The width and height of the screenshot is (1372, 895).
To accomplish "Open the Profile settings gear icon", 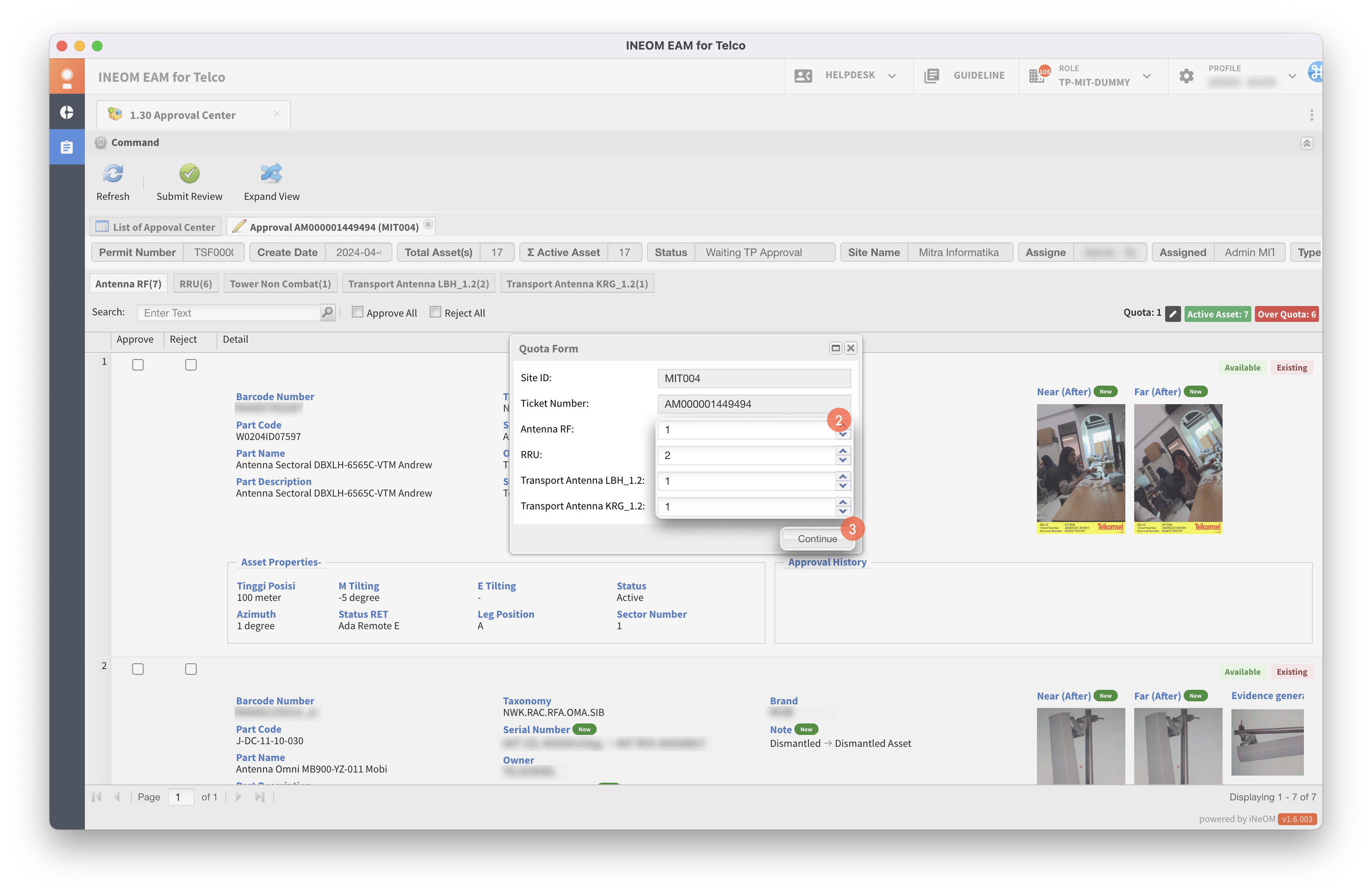I will click(x=1186, y=76).
